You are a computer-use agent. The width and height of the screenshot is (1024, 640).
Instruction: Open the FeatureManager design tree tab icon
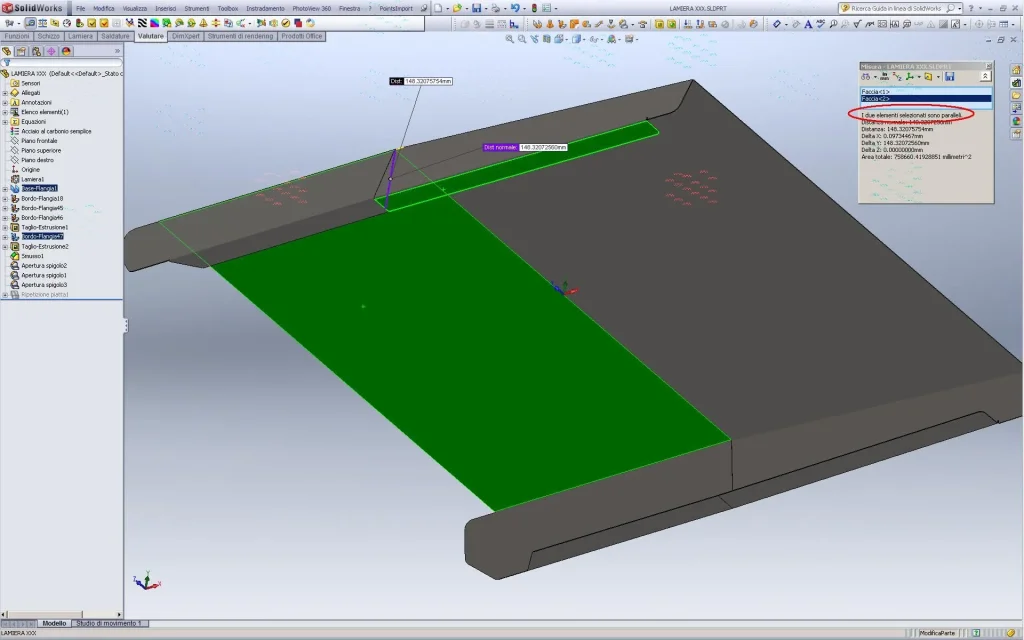click(x=7, y=50)
